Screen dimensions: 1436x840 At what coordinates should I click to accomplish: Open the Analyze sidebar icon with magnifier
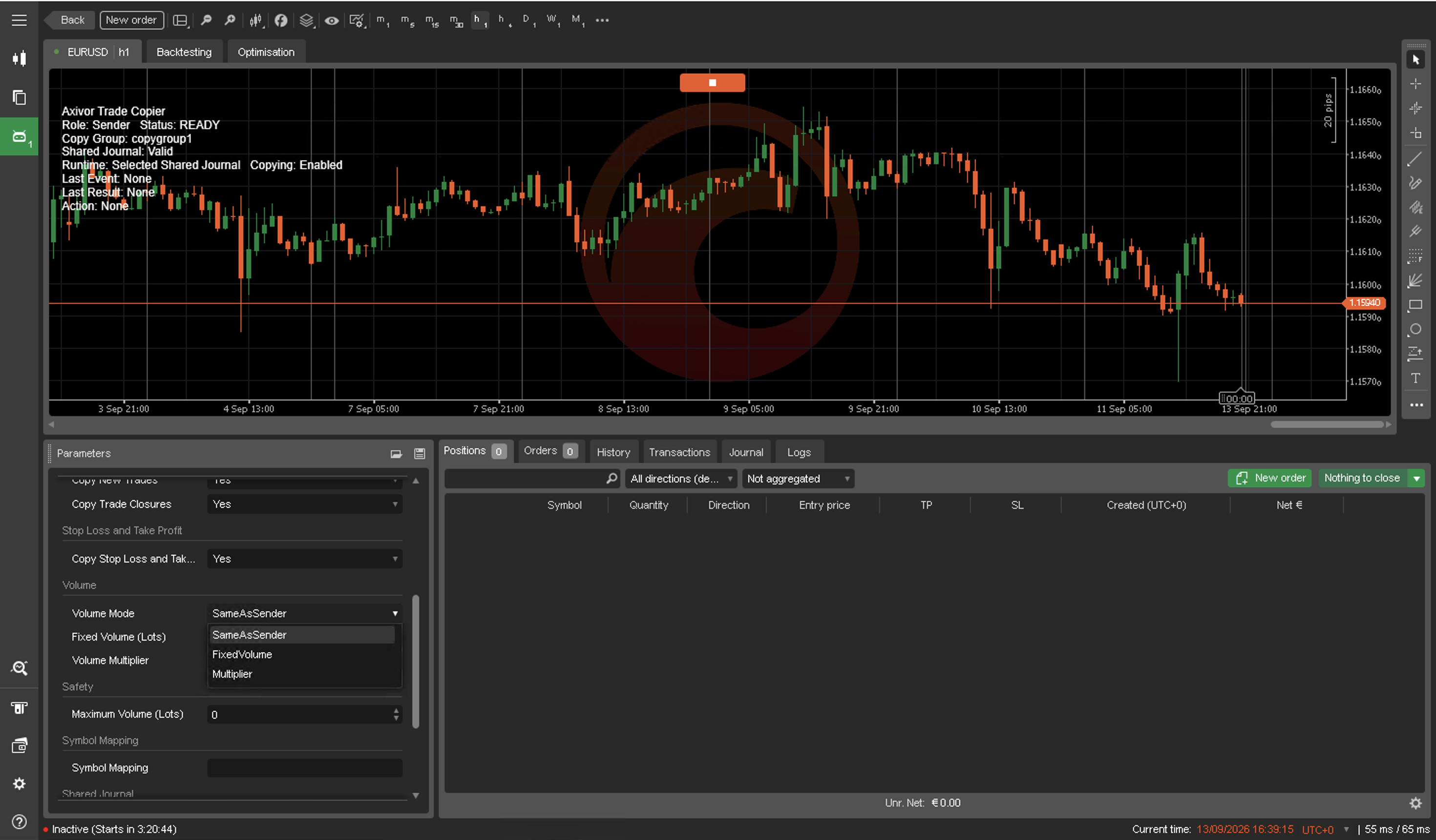click(19, 668)
